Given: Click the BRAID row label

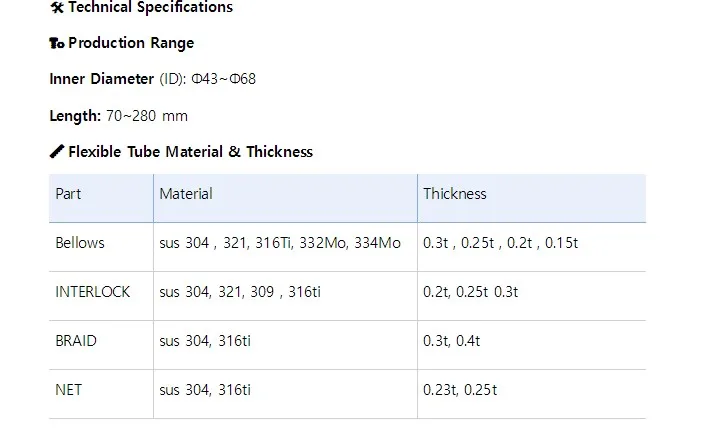Looking at the screenshot, I should tap(76, 341).
